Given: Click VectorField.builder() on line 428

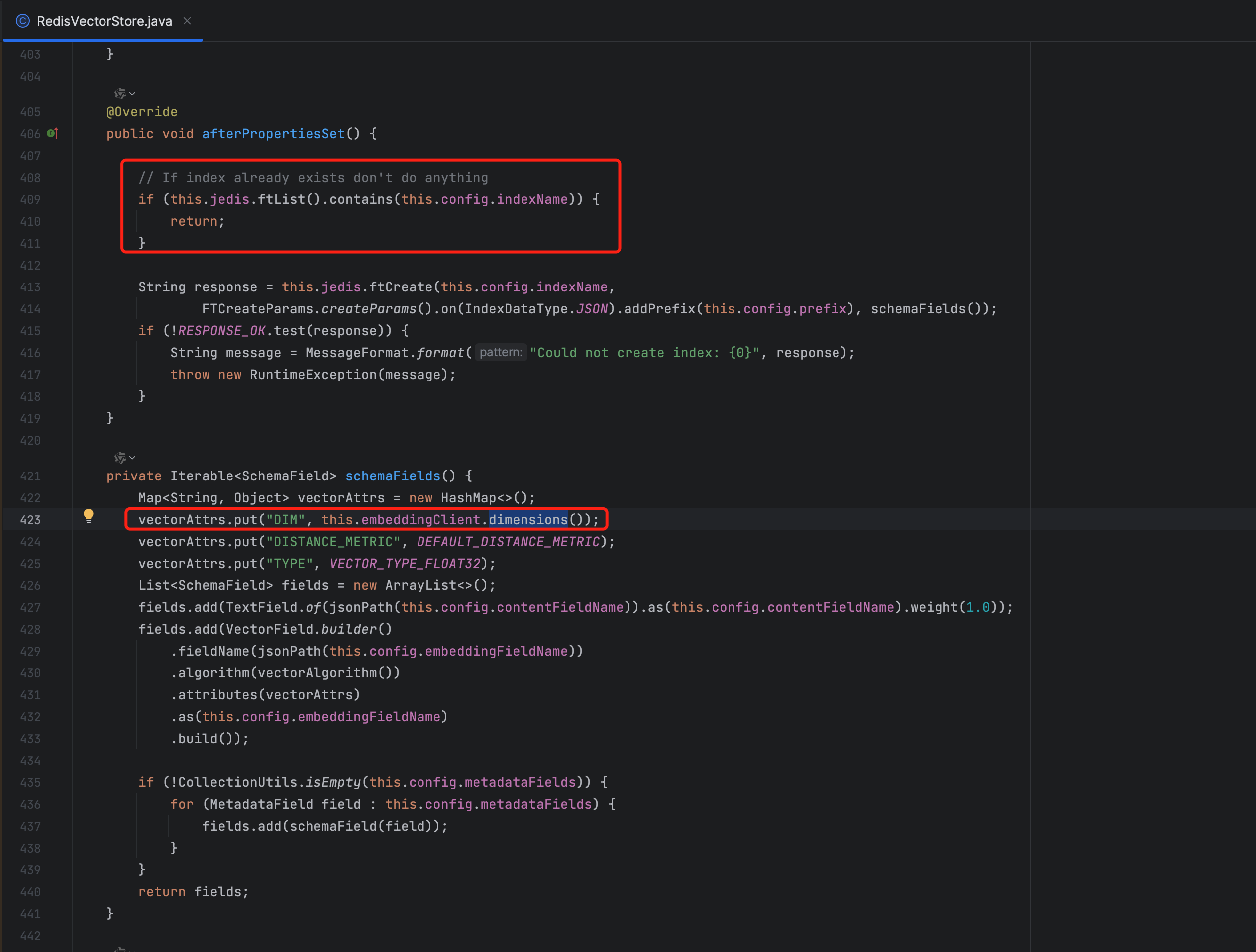Looking at the screenshot, I should pyautogui.click(x=309, y=629).
